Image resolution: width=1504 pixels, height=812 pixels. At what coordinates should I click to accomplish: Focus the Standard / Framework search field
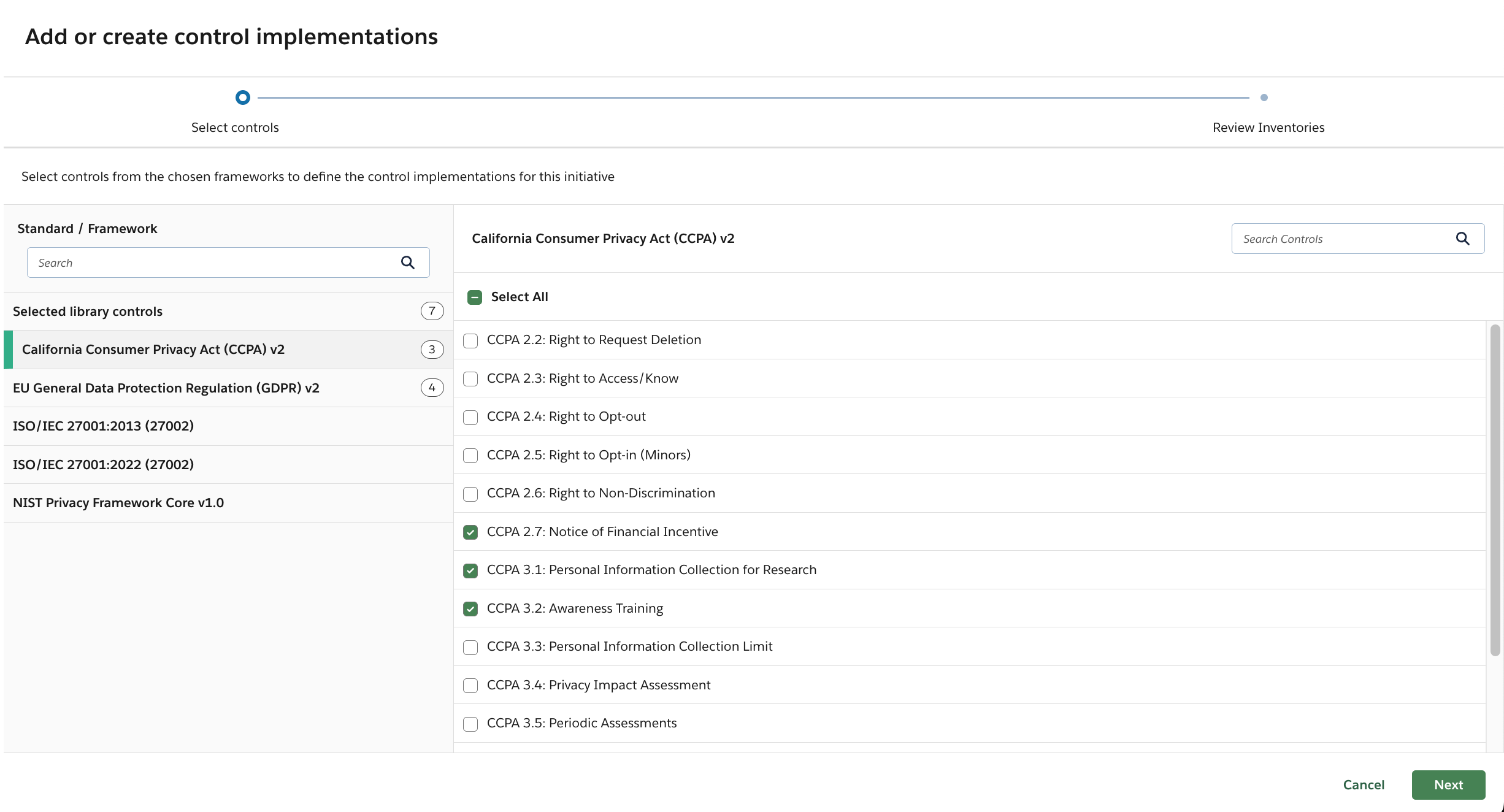tap(228, 262)
